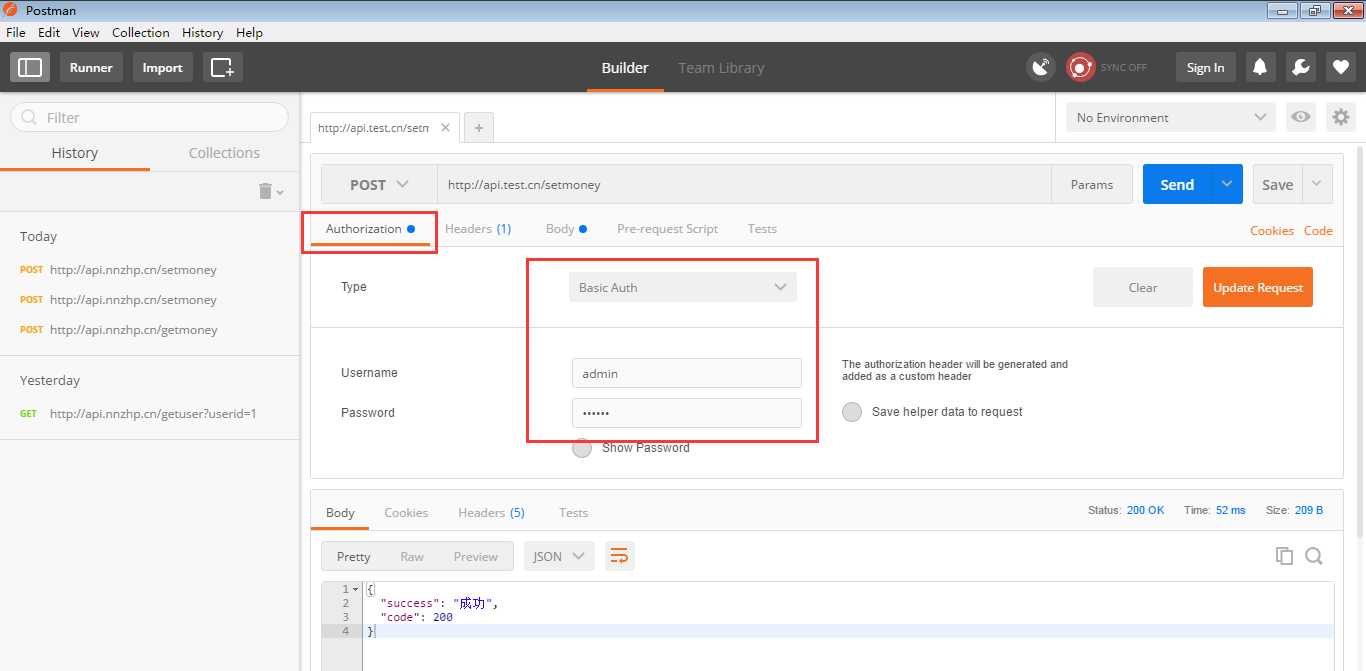The width and height of the screenshot is (1366, 671).
Task: Open settings wrench icon
Action: point(1300,67)
